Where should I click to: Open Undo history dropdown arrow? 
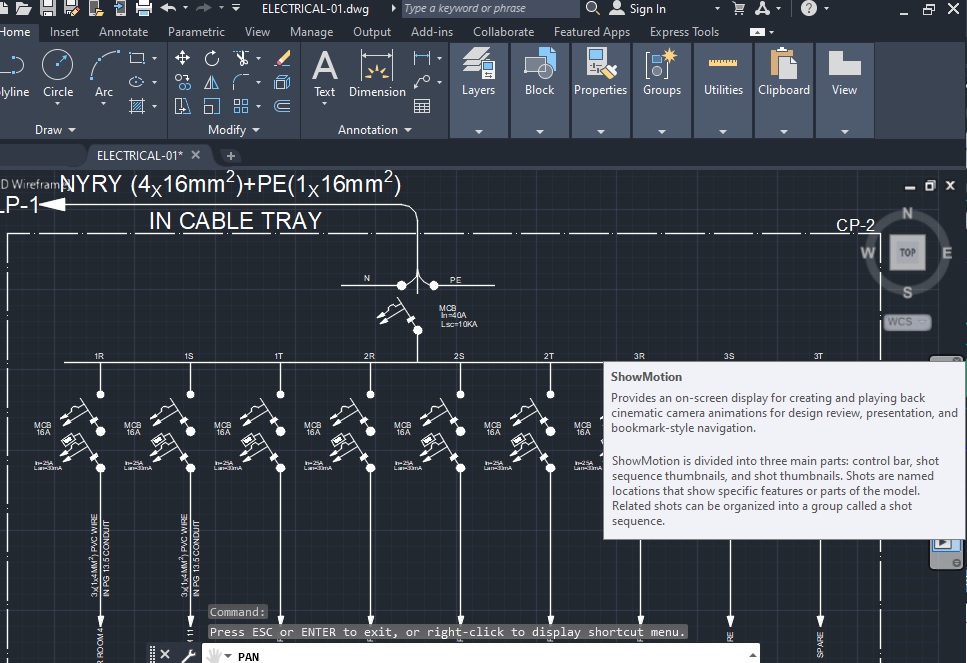coord(185,8)
